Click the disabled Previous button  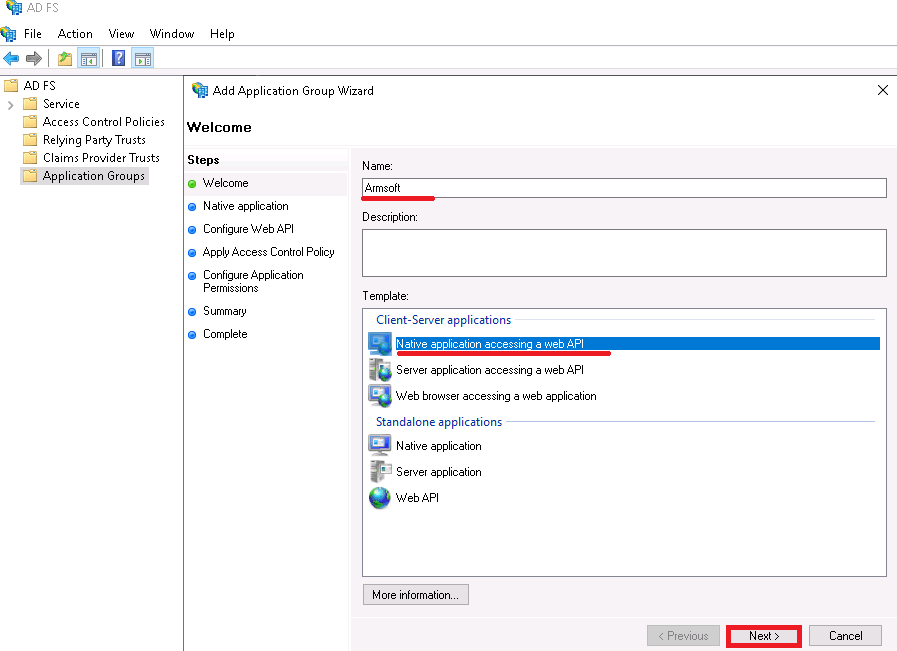(683, 636)
